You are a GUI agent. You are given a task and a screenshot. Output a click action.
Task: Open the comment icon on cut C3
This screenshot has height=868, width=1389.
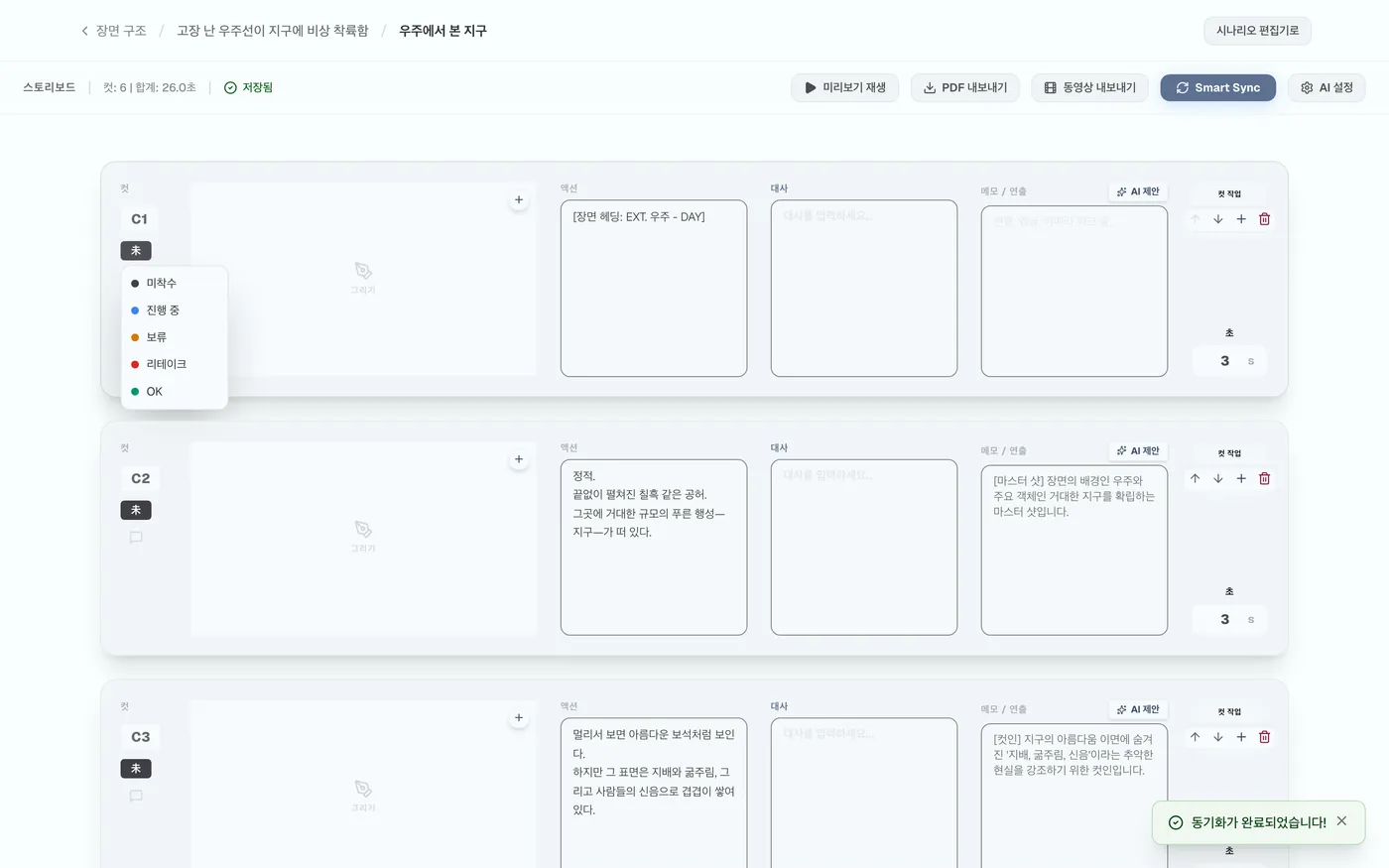tap(136, 796)
